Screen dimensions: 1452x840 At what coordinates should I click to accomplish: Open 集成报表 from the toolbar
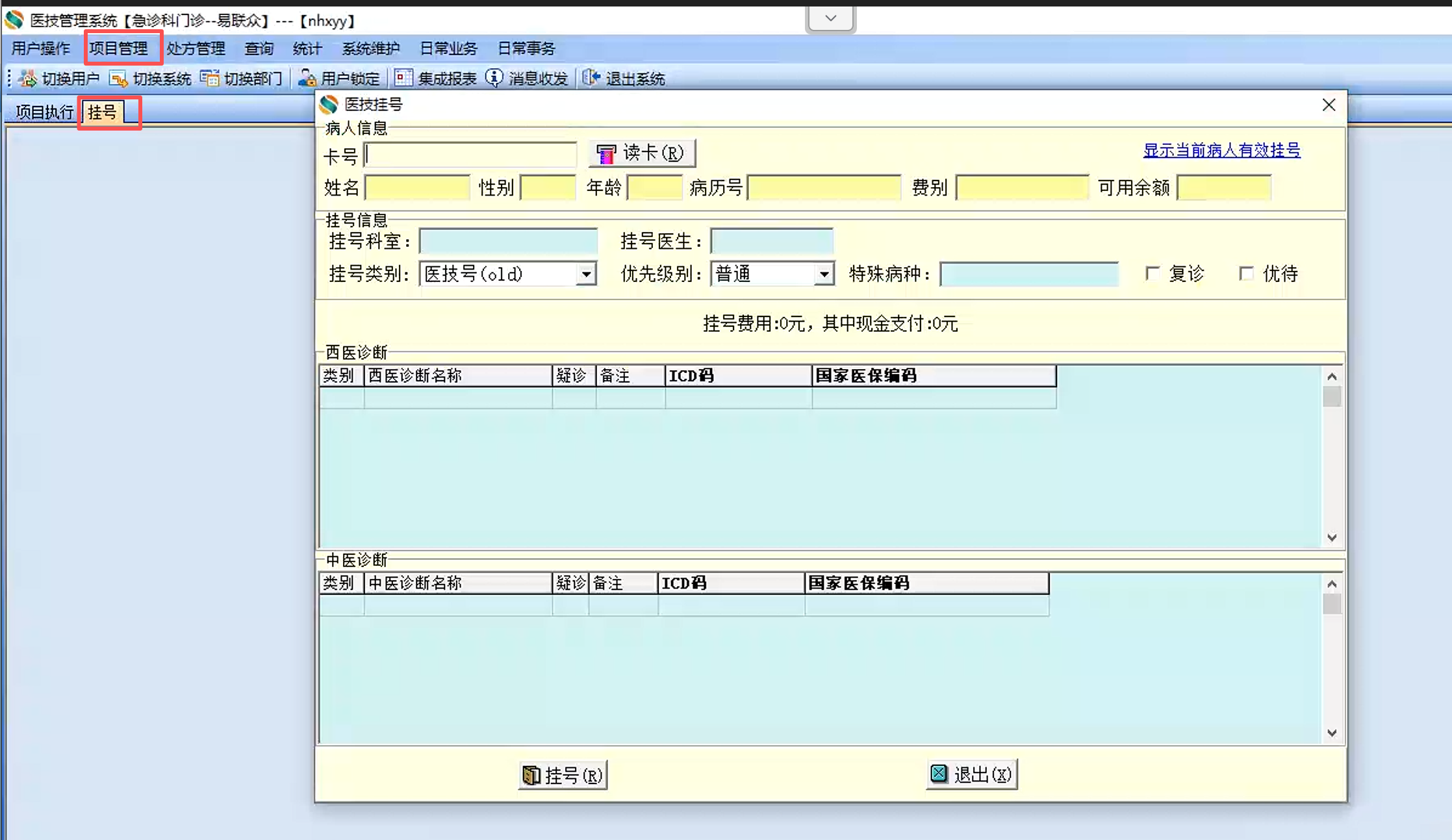pos(403,79)
